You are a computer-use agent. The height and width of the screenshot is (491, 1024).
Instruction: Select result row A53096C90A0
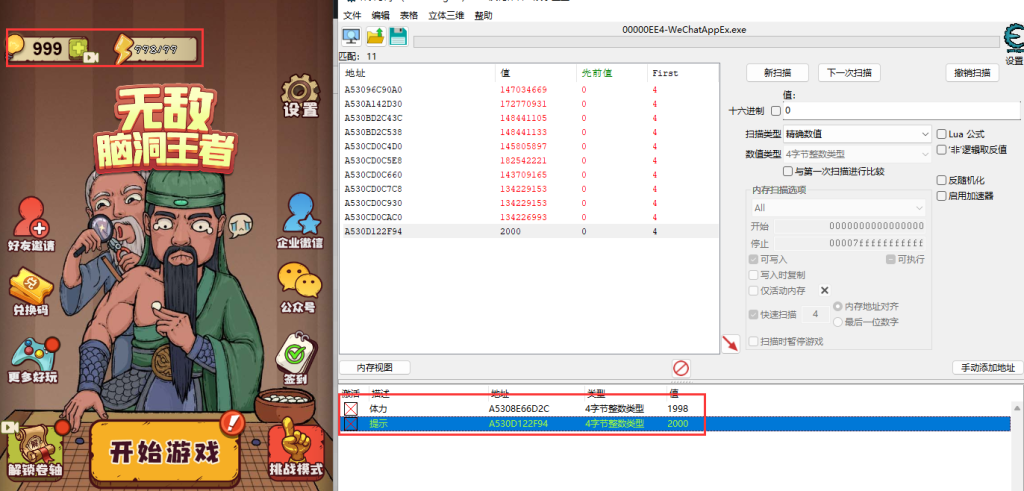pyautogui.click(x=529, y=89)
